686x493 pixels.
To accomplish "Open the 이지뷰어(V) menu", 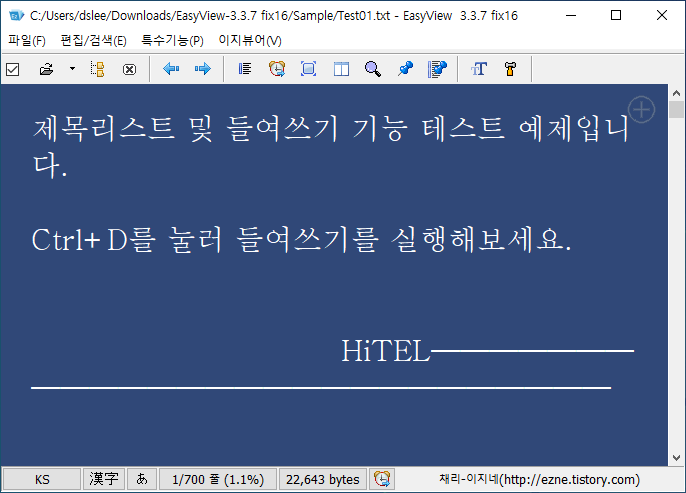I will (250, 41).
